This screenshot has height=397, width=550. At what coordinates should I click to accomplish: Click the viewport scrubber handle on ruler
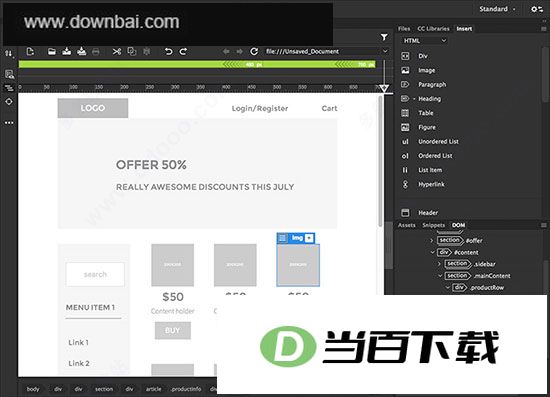click(x=384, y=88)
